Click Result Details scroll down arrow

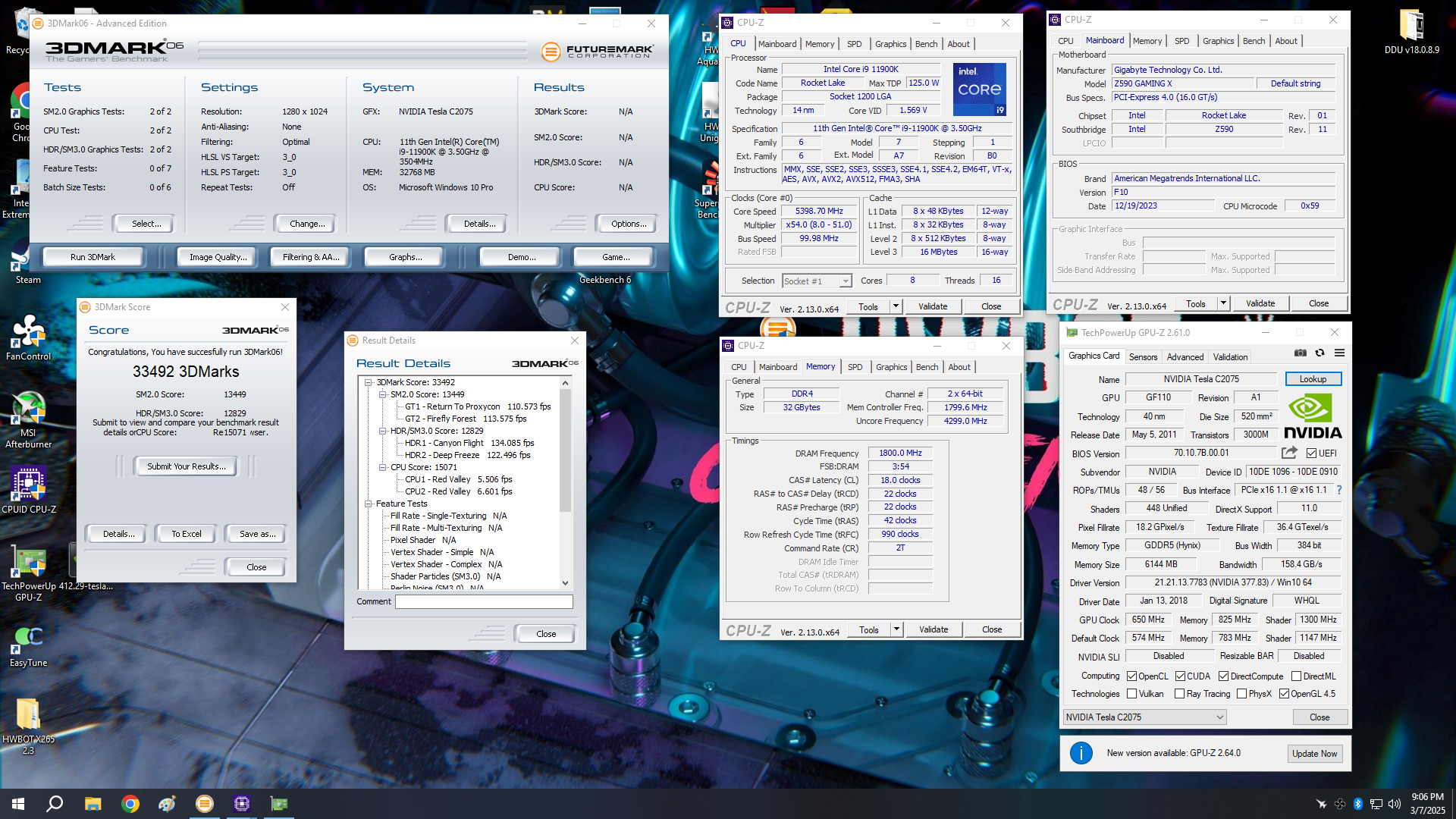click(x=565, y=583)
